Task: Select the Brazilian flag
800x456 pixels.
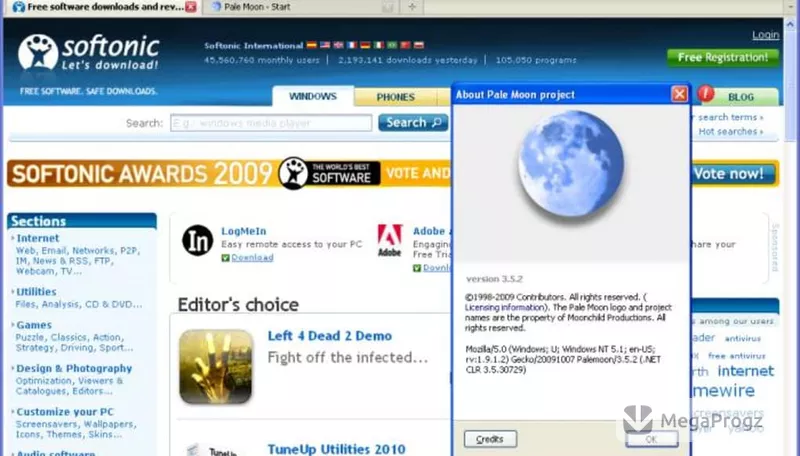Action: [x=392, y=45]
